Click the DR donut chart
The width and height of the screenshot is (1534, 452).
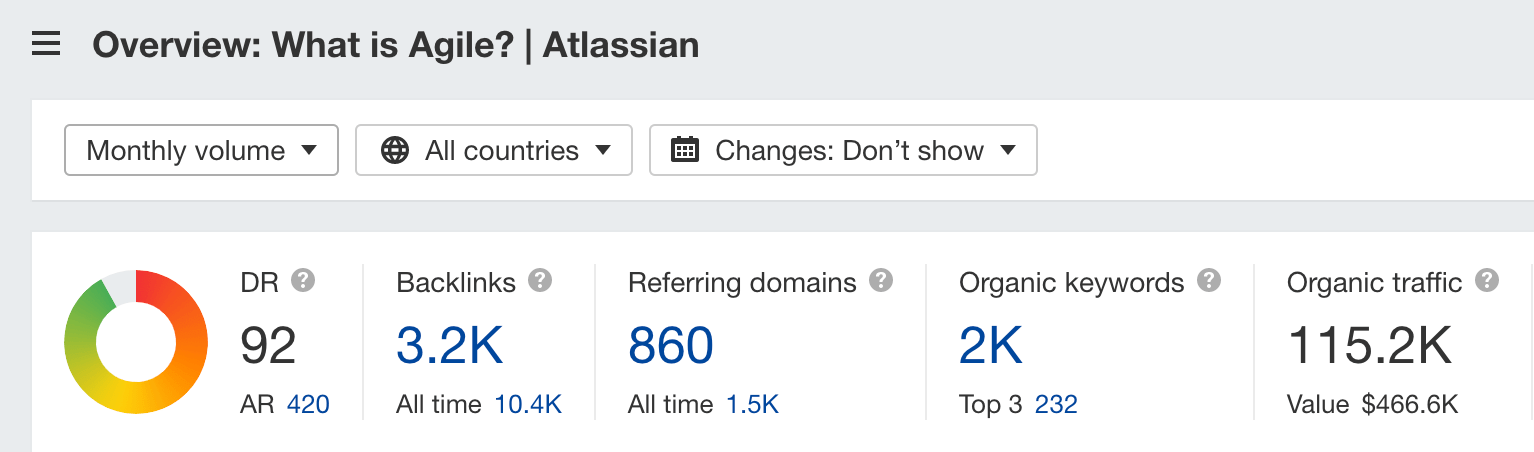pos(136,342)
